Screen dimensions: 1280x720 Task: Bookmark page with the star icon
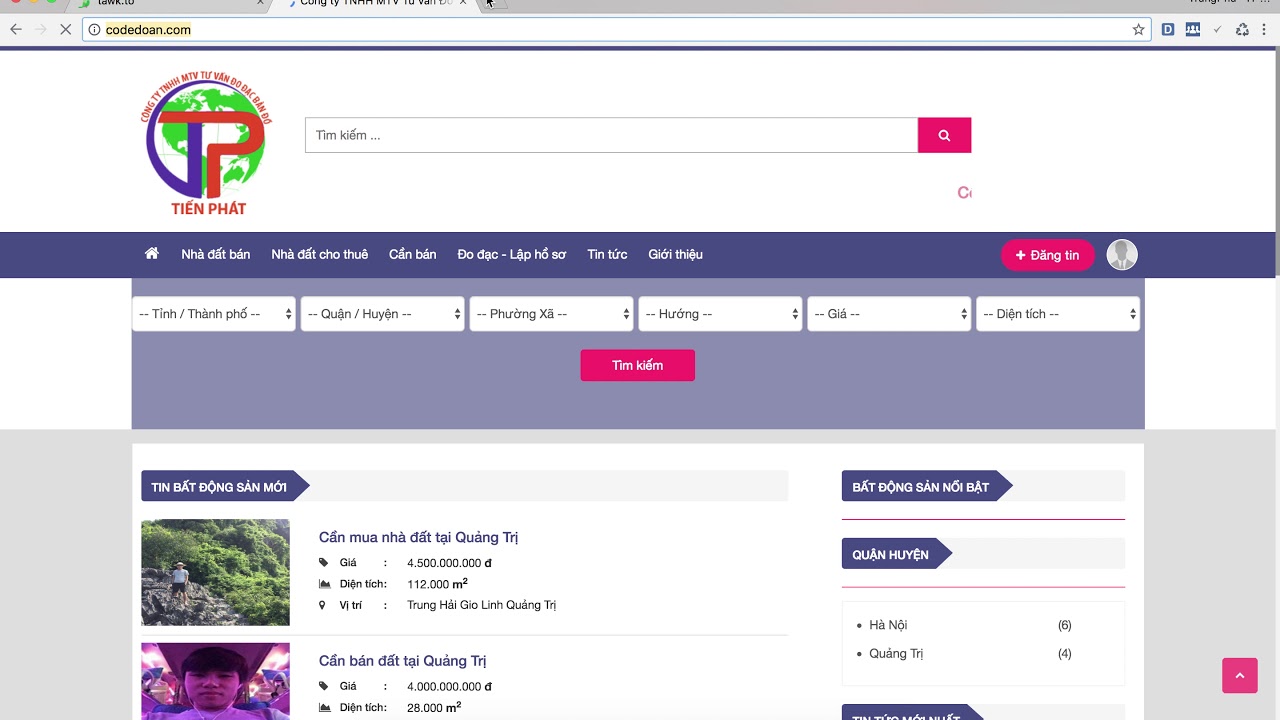[x=1138, y=30]
